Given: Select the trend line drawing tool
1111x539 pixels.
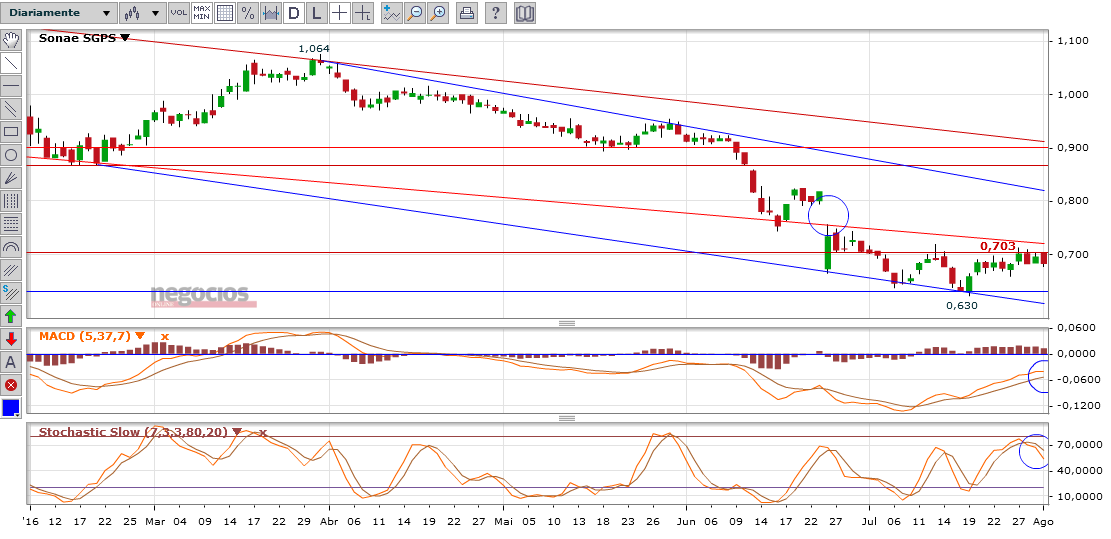Looking at the screenshot, I should pyautogui.click(x=11, y=62).
